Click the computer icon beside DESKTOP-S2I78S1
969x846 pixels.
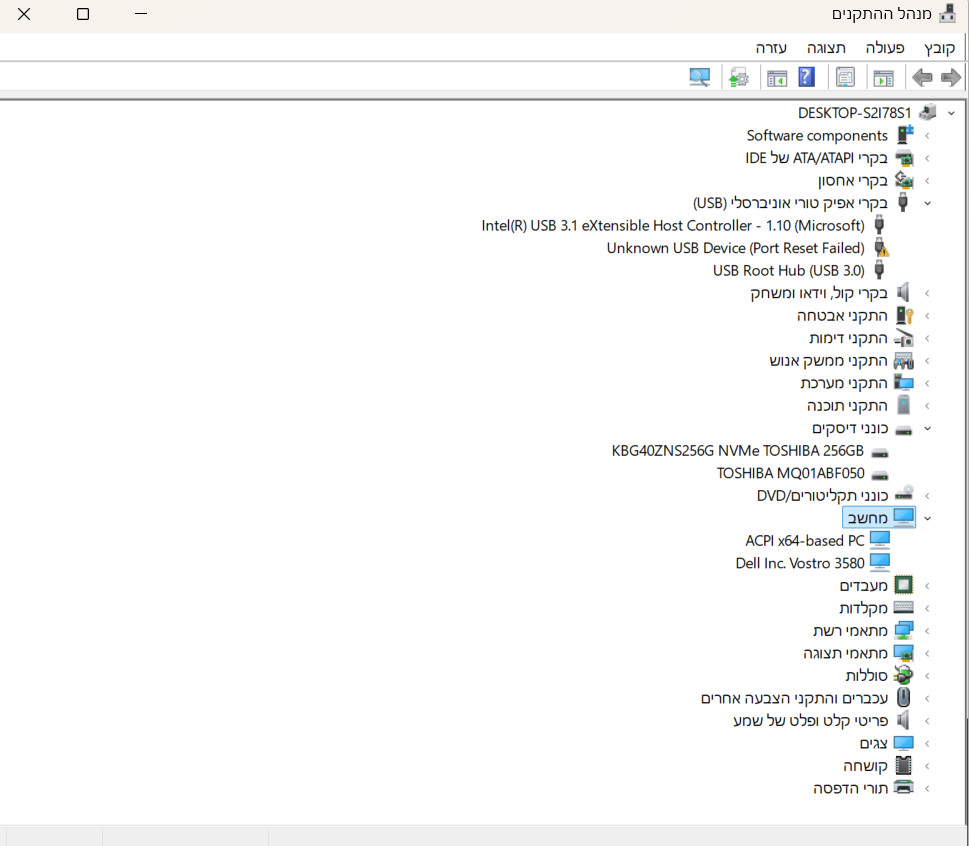point(928,112)
